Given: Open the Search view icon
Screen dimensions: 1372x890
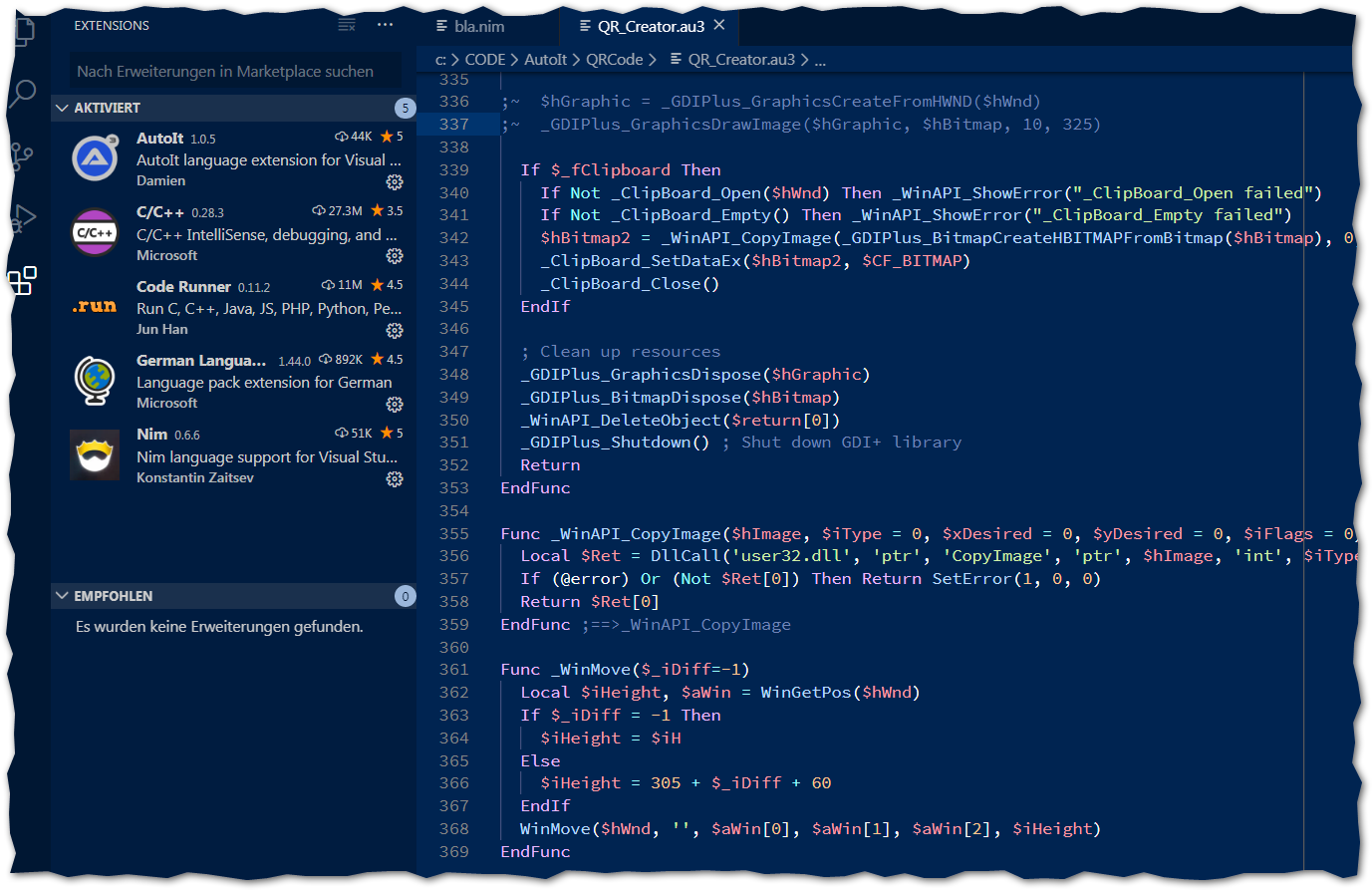Looking at the screenshot, I should pos(23,94).
